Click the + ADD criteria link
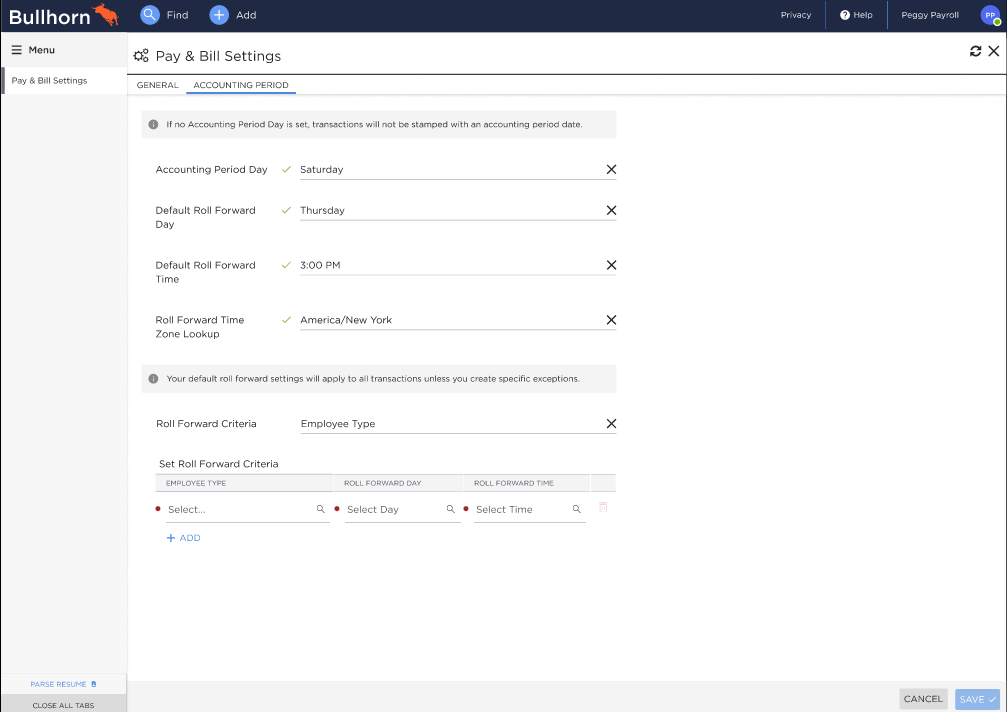The width and height of the screenshot is (1007, 712). [183, 538]
